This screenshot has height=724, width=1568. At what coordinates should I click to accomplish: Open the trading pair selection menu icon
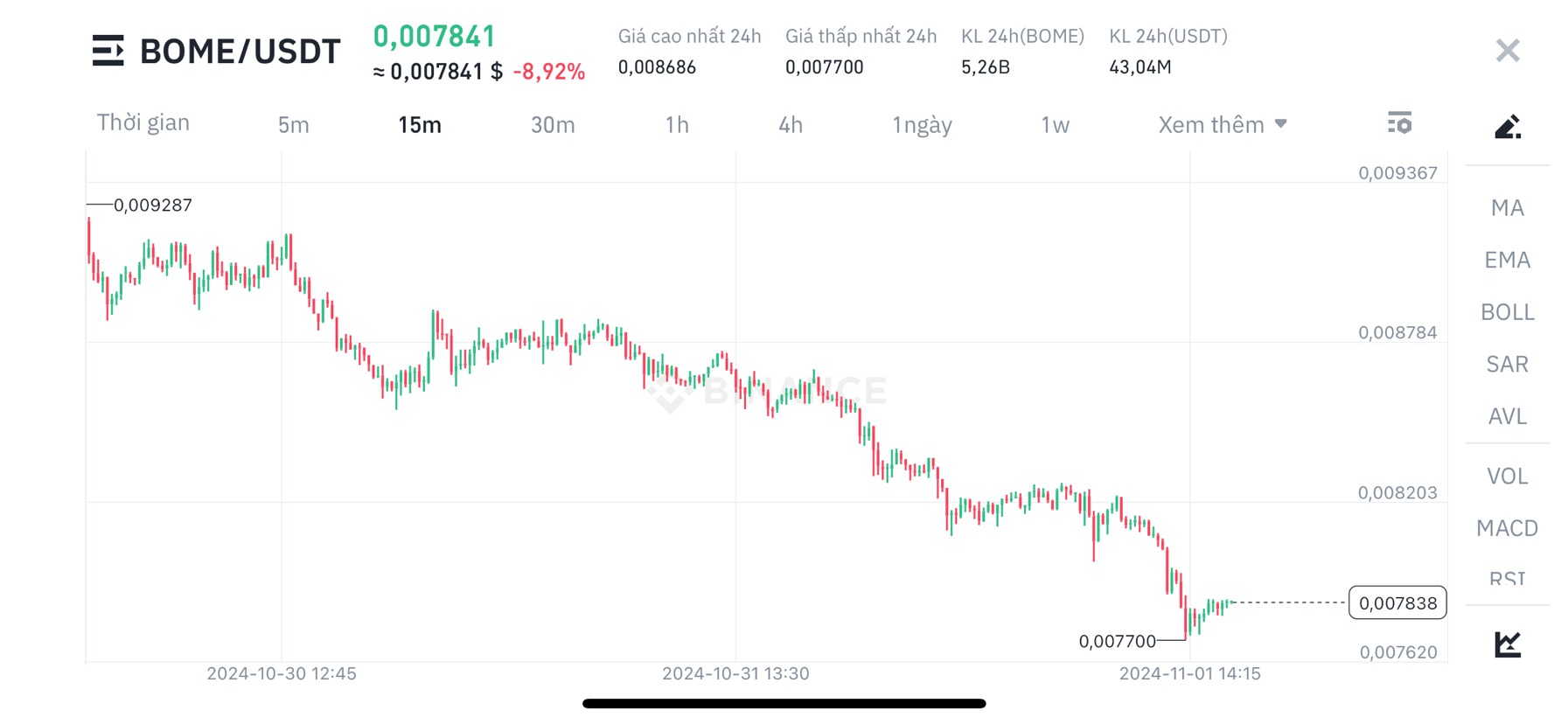tap(108, 51)
